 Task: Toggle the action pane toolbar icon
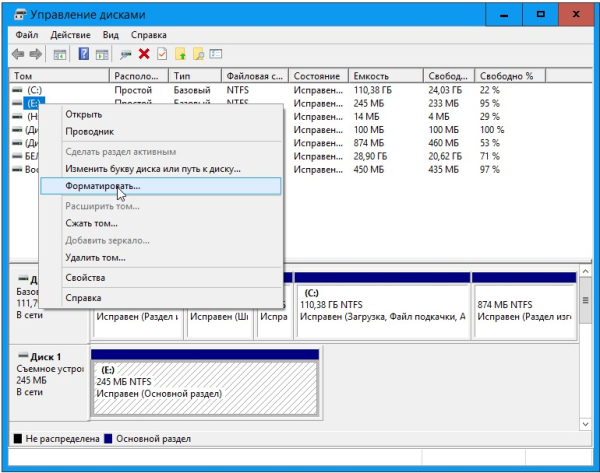point(102,54)
